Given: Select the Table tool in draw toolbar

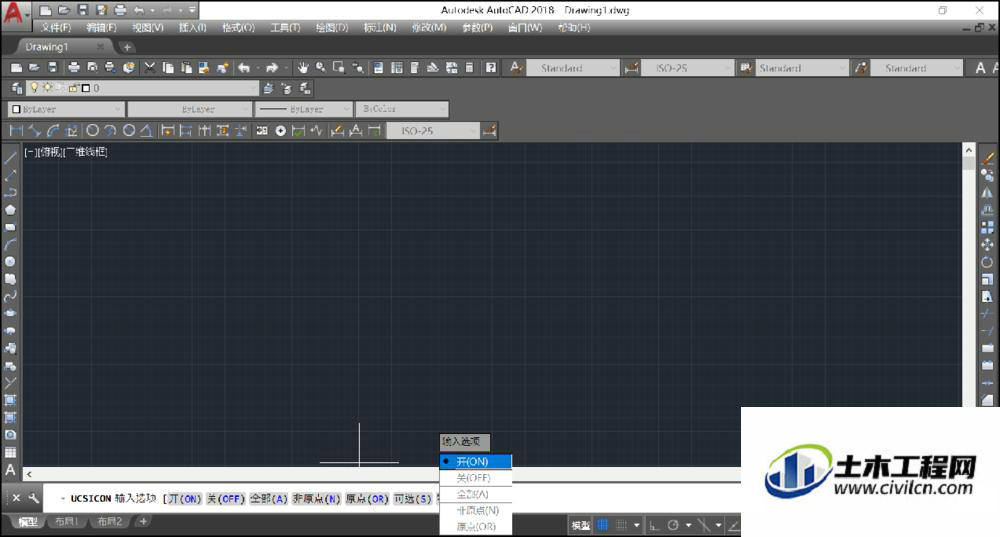Looking at the screenshot, I should point(10,453).
